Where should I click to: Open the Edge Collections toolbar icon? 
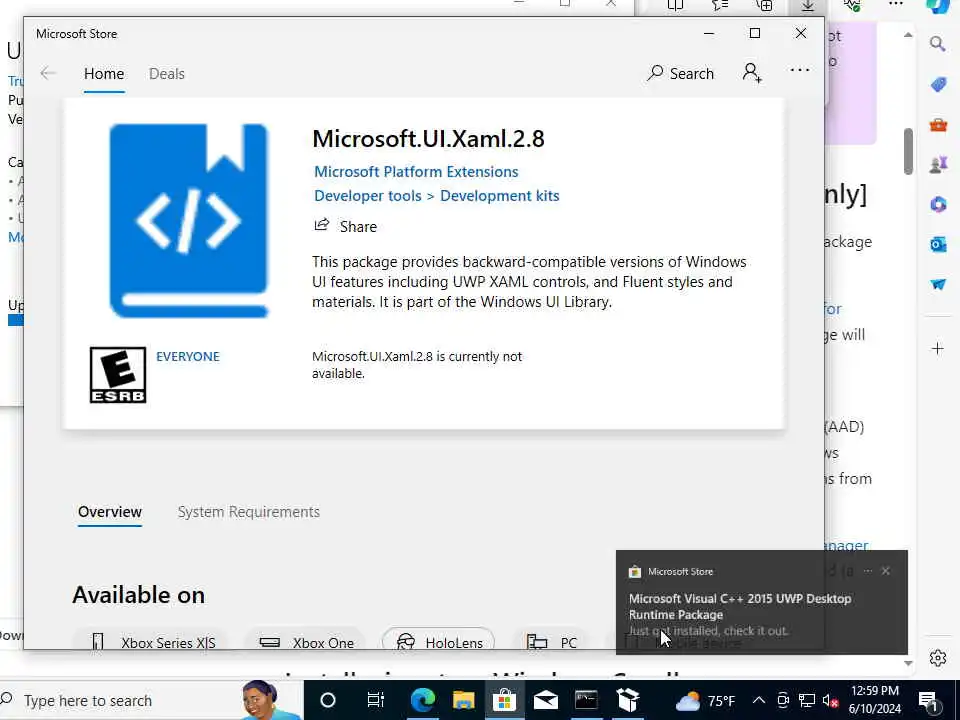764,6
